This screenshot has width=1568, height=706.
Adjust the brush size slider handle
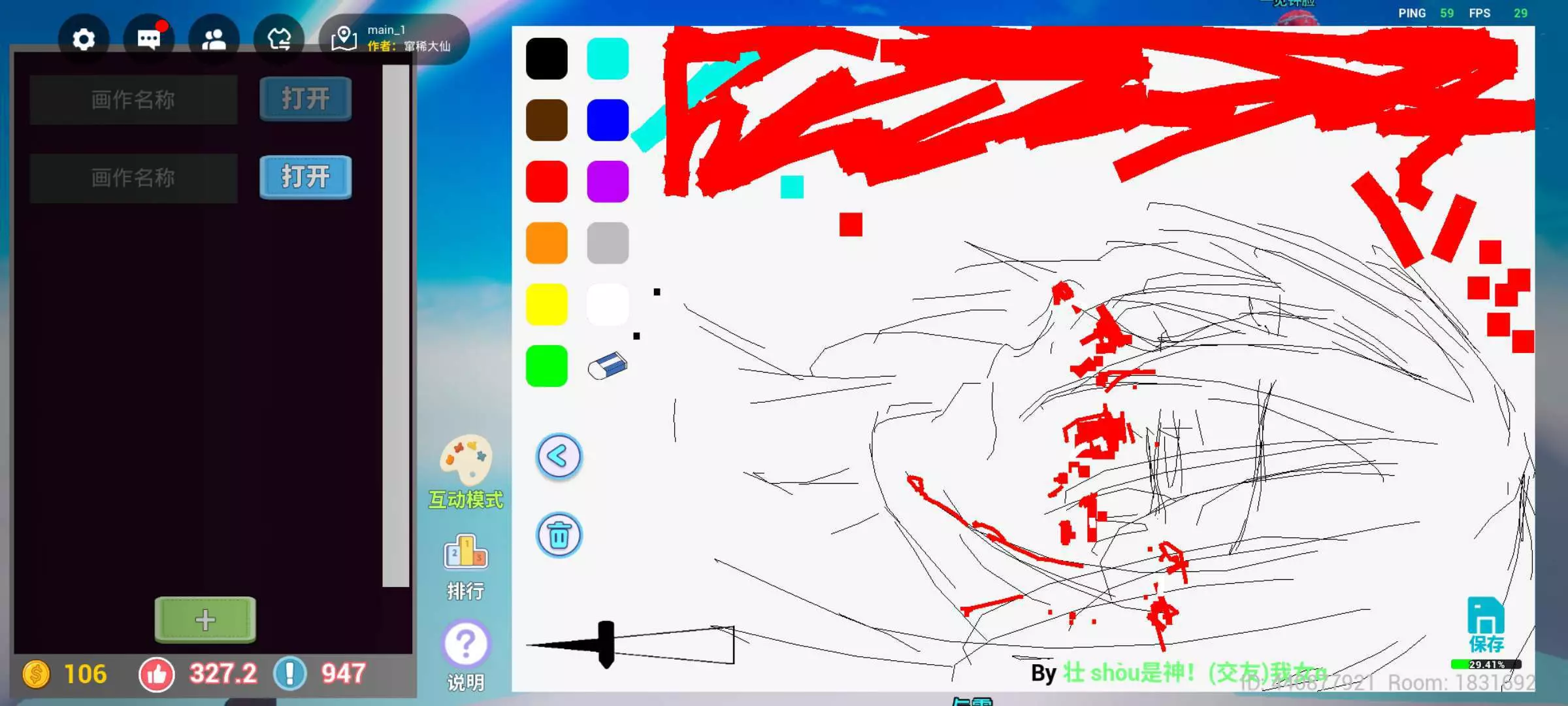click(x=606, y=645)
